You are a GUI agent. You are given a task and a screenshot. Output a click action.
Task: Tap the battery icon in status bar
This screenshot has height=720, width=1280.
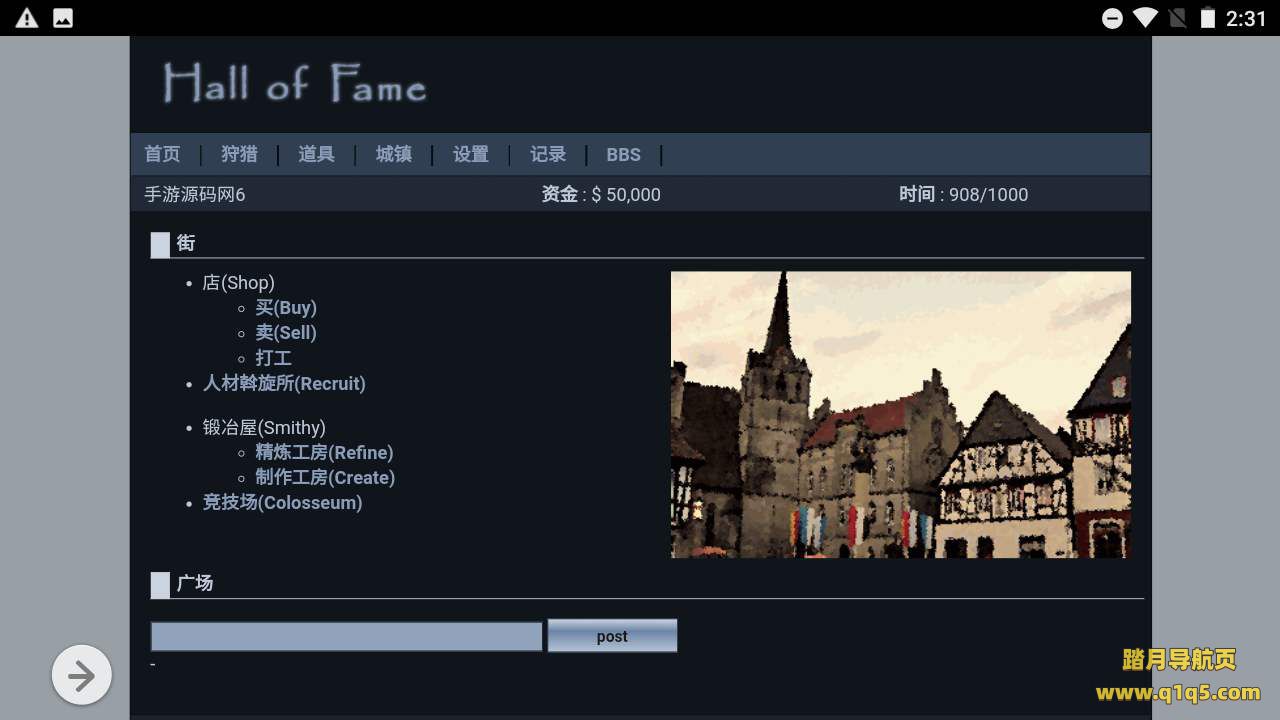click(x=1208, y=18)
